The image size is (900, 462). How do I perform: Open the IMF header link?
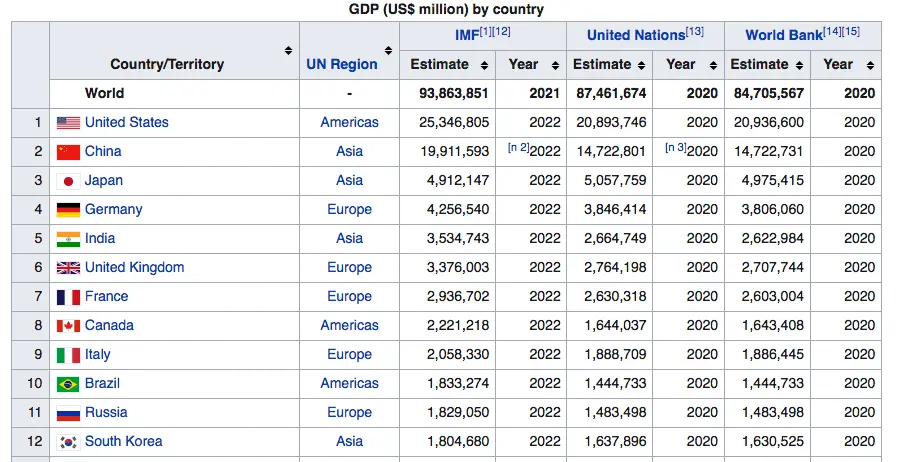[x=467, y=35]
